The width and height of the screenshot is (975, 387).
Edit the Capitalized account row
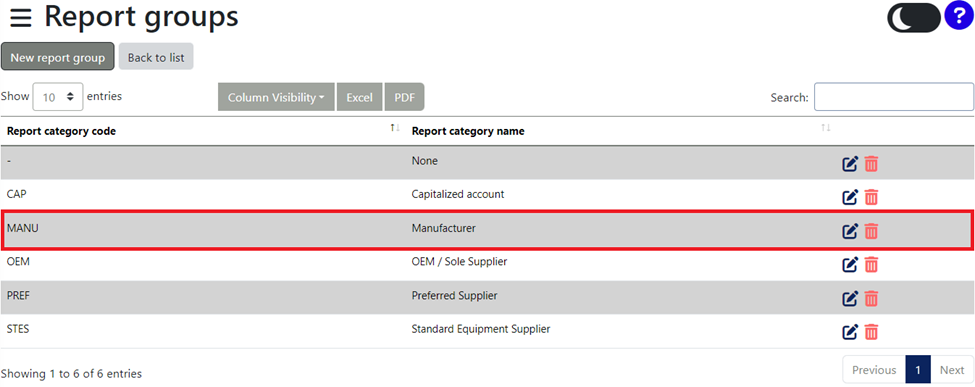point(850,198)
